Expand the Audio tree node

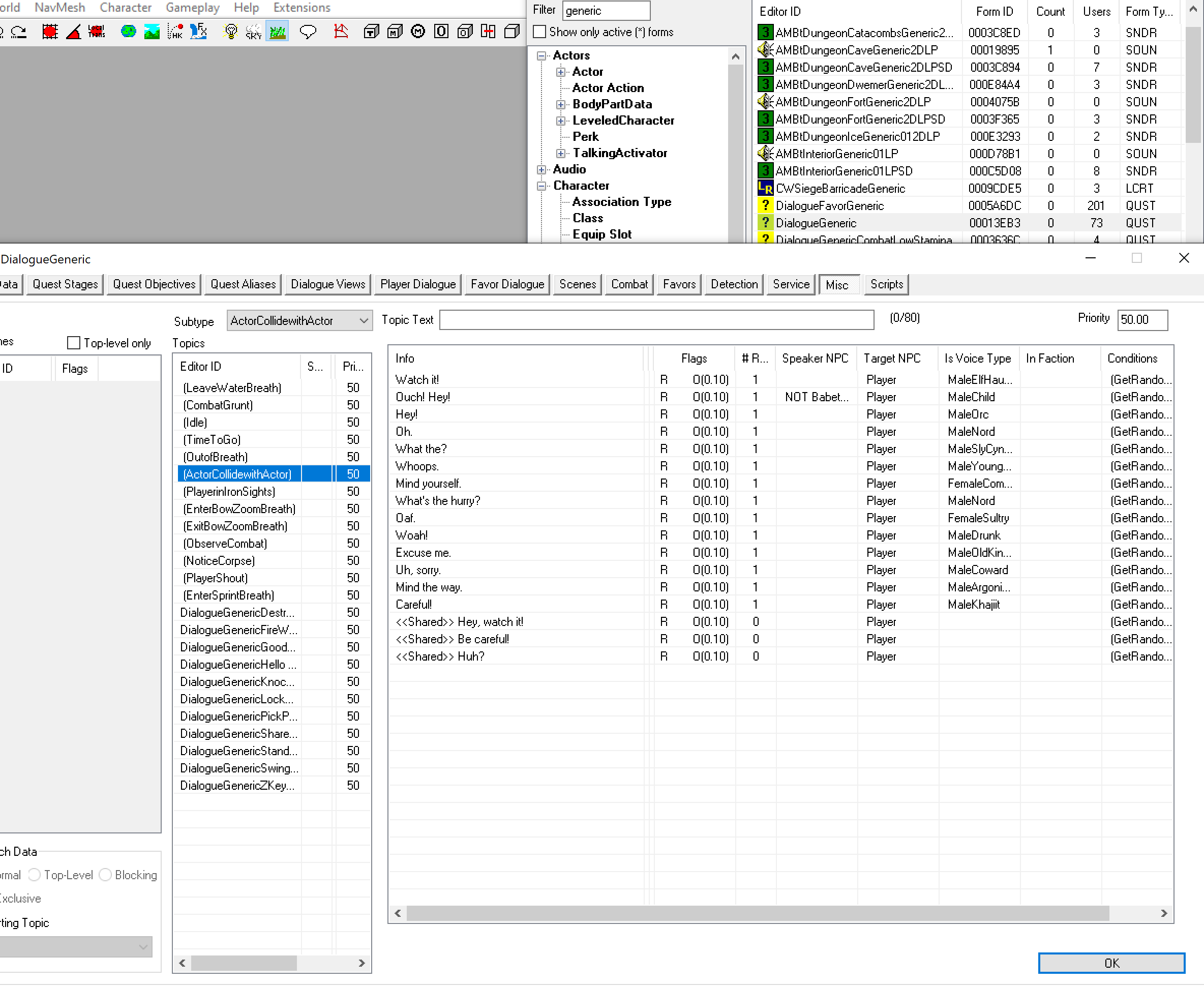click(542, 169)
